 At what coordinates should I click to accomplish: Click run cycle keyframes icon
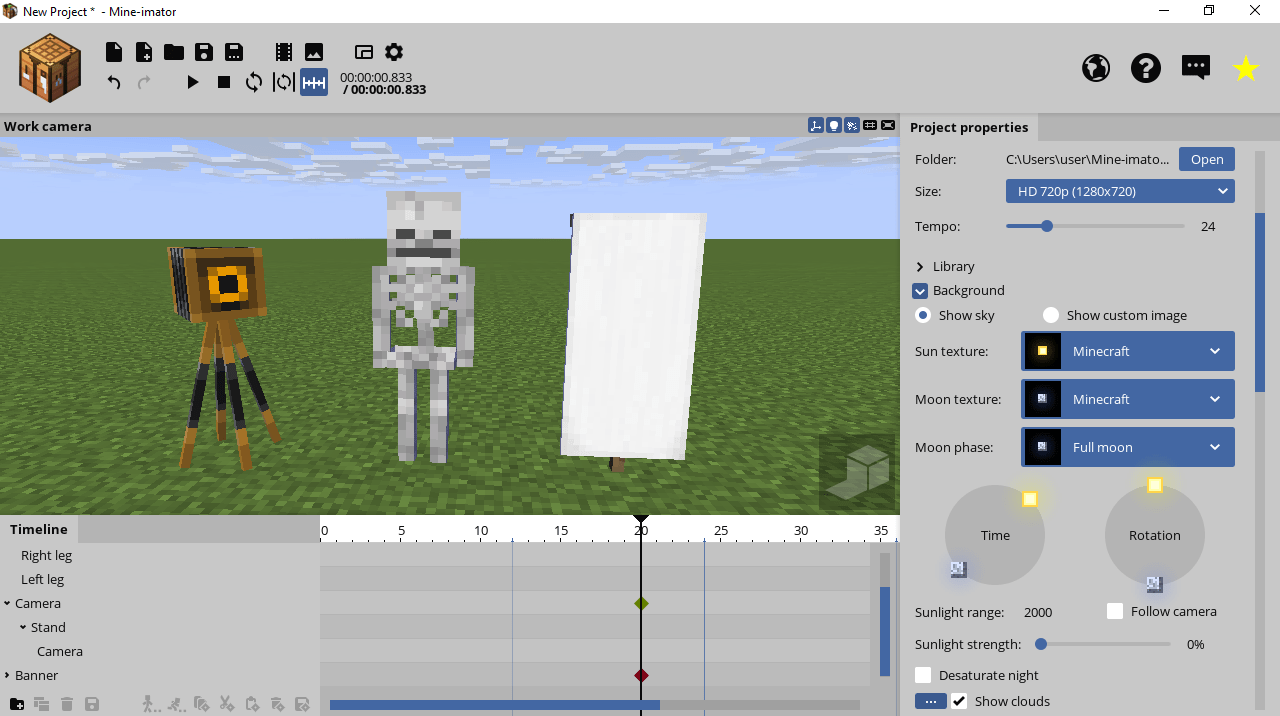pos(176,704)
